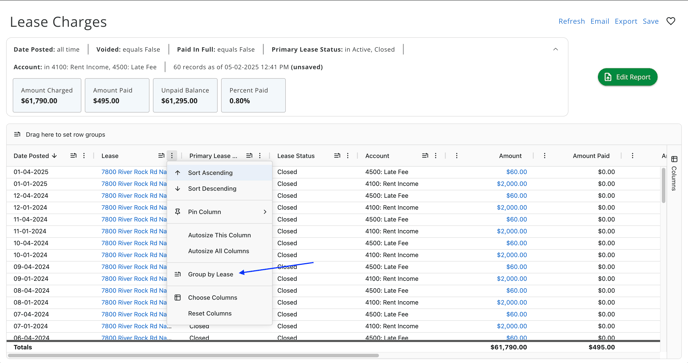
Task: Click the row-group icon in Primary Lease header
Action: [249, 155]
